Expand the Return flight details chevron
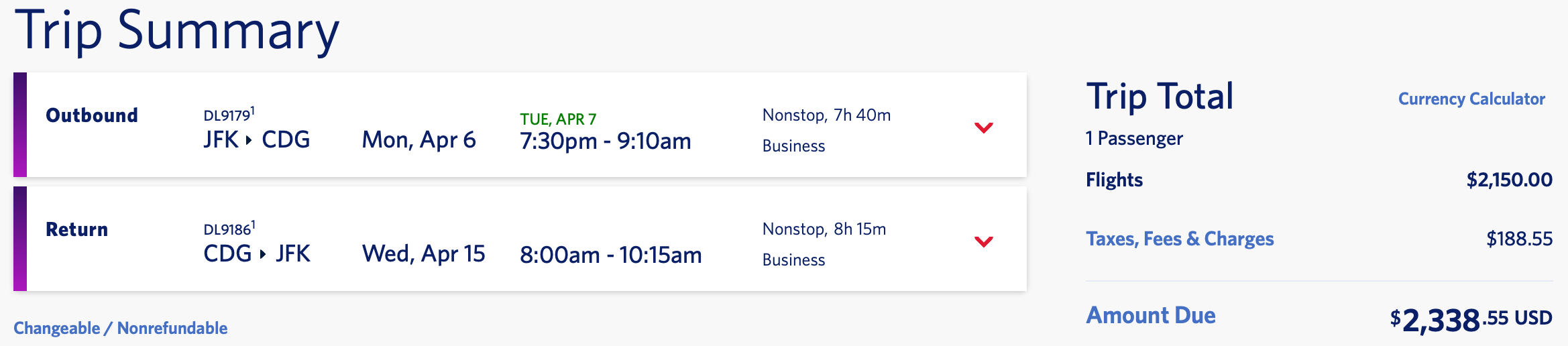This screenshot has width=1568, height=346. (983, 241)
